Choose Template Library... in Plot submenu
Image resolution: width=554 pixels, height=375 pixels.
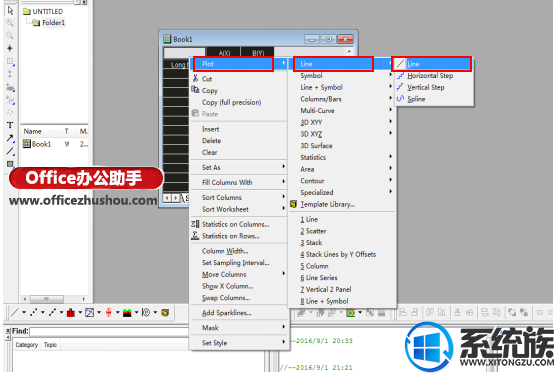click(342, 204)
